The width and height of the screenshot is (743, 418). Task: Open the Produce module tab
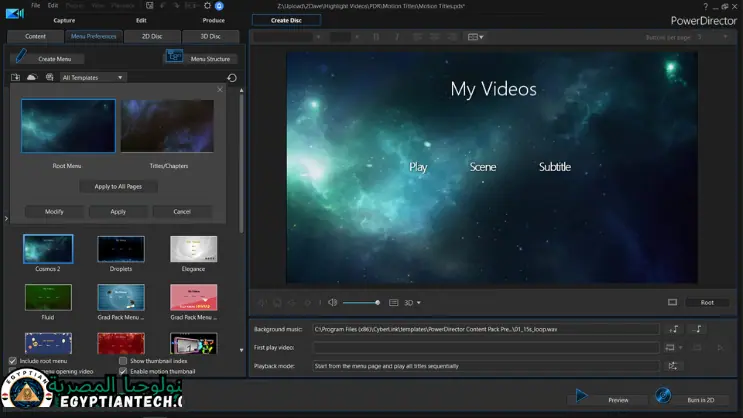pos(213,20)
